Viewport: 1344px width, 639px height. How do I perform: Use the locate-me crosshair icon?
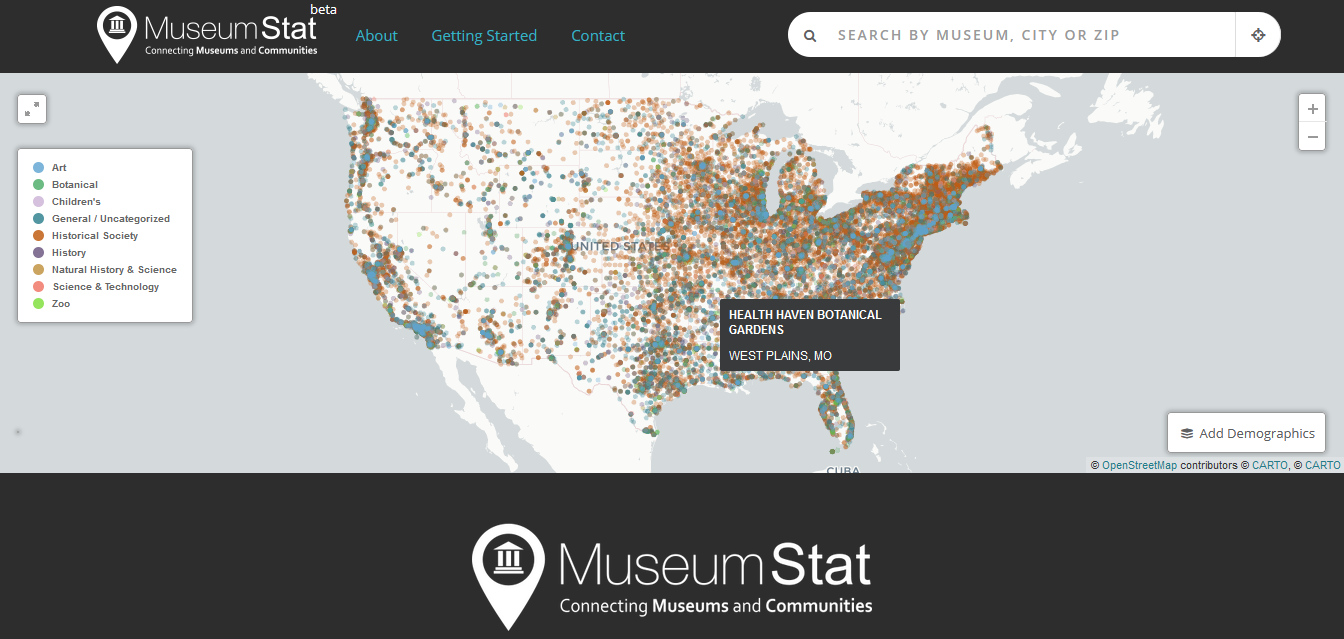(1258, 35)
